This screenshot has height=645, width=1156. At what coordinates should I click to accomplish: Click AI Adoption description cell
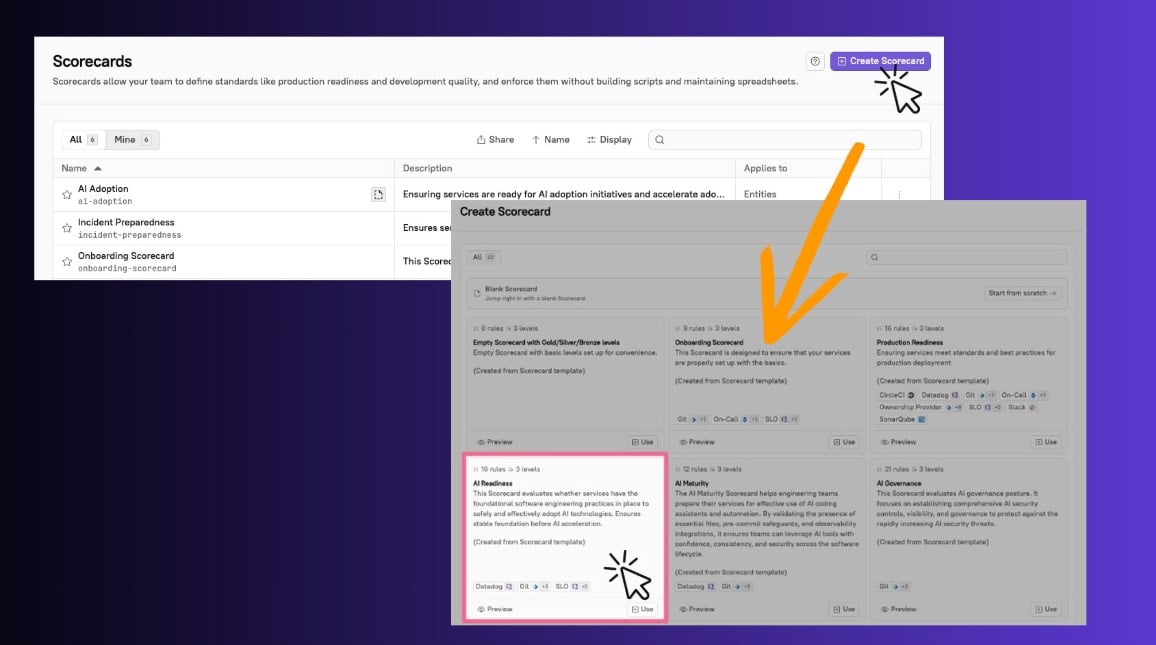(564, 194)
